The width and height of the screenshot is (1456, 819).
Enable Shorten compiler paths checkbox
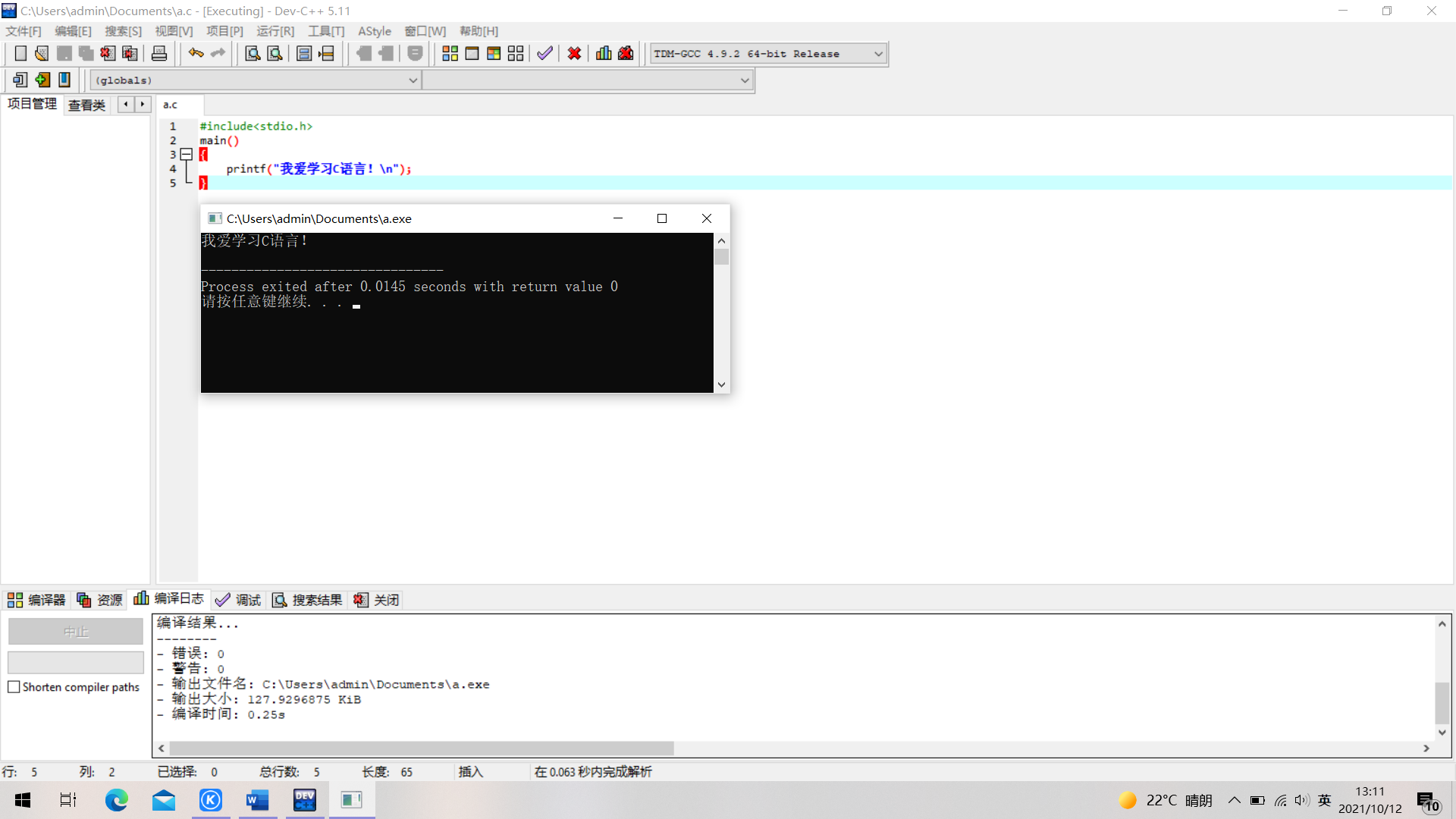coord(14,687)
